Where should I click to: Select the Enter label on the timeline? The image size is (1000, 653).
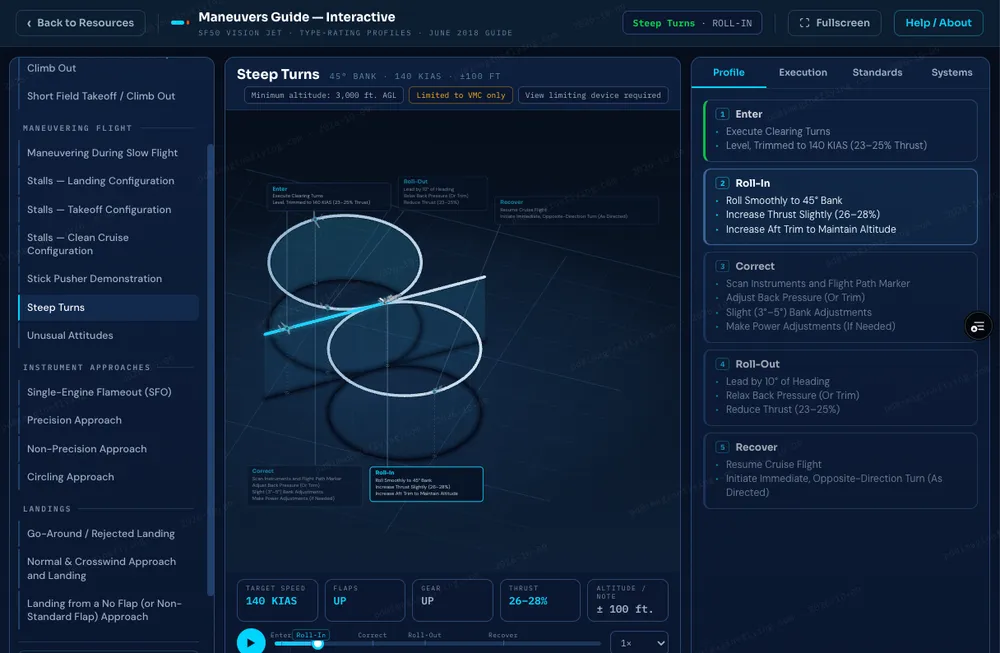tap(281, 635)
